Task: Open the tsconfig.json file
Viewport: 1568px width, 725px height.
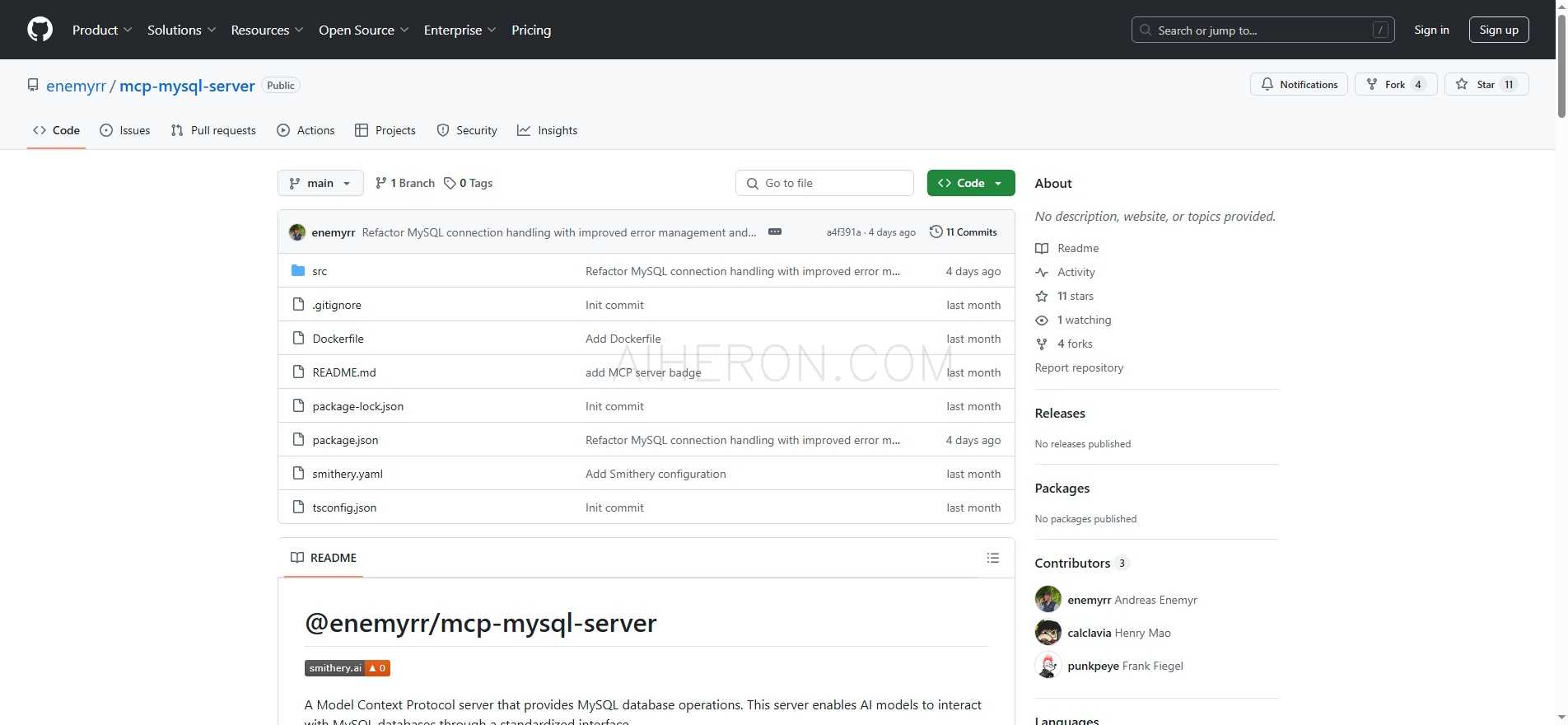Action: 344,507
